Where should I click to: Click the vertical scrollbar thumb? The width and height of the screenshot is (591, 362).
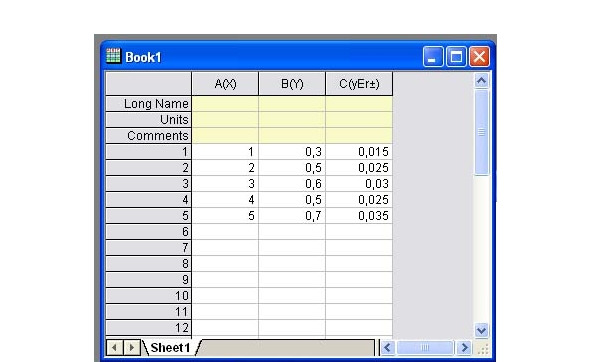pos(481,132)
